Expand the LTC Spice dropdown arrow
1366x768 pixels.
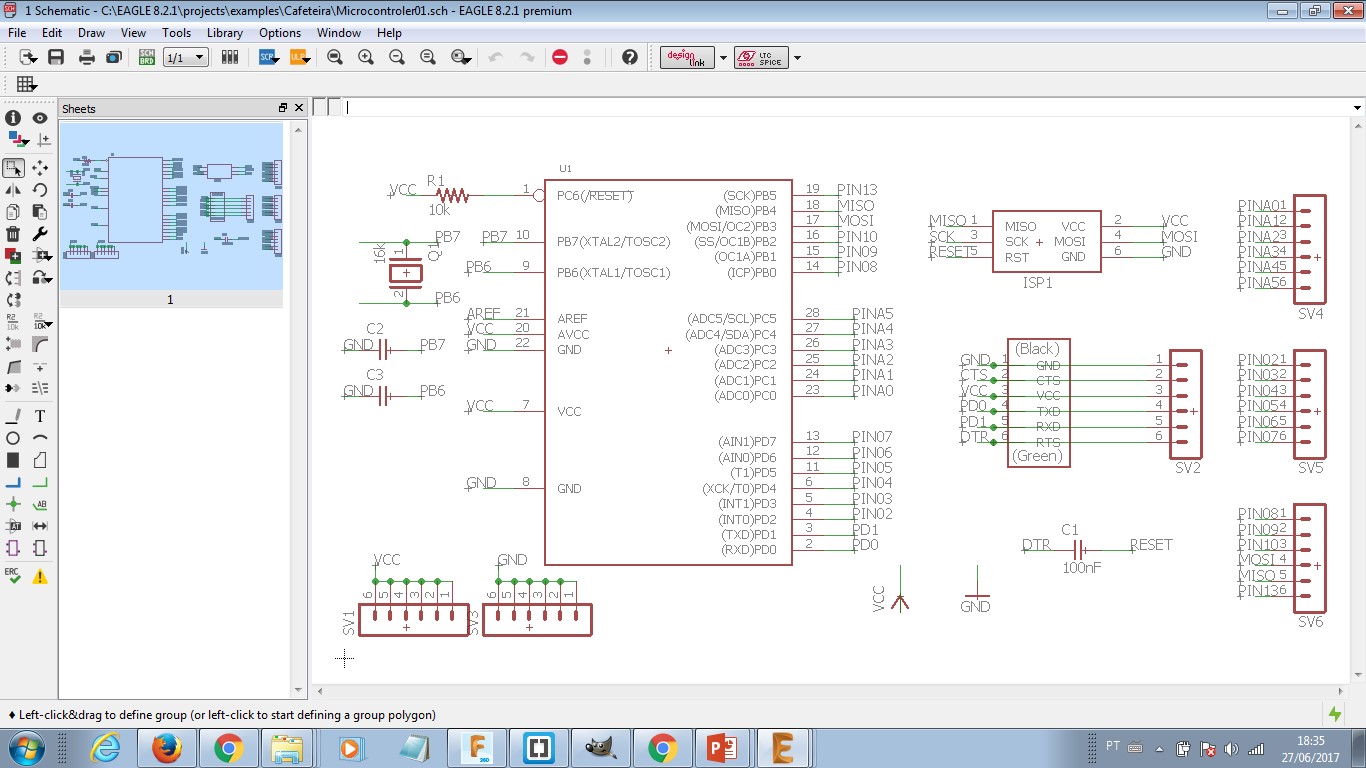pos(797,58)
